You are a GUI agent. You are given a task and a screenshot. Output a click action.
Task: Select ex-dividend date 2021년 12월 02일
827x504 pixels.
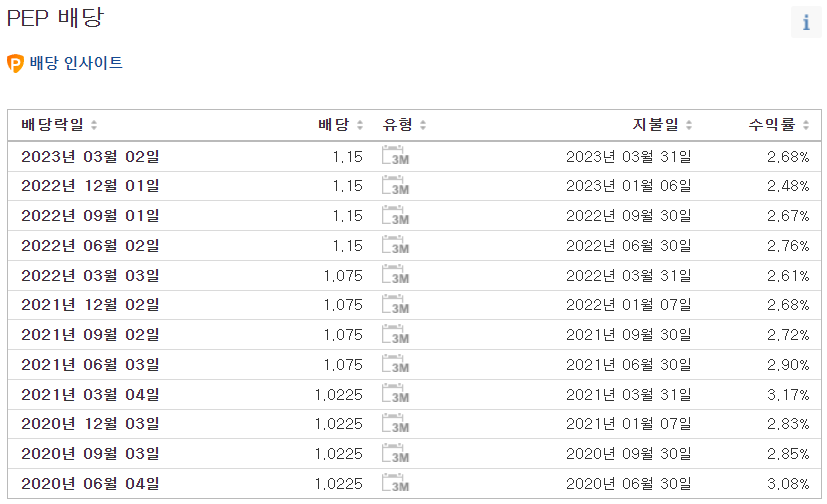tap(90, 305)
